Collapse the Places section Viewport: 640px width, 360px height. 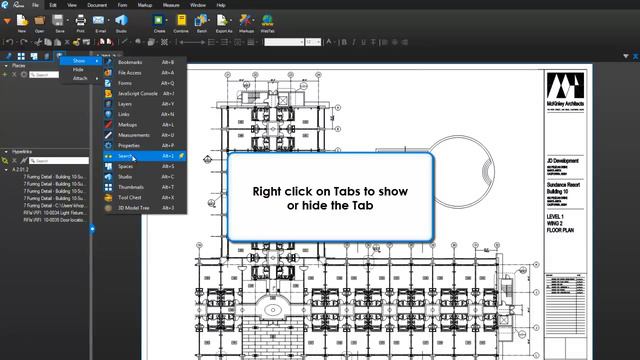(x=6, y=66)
